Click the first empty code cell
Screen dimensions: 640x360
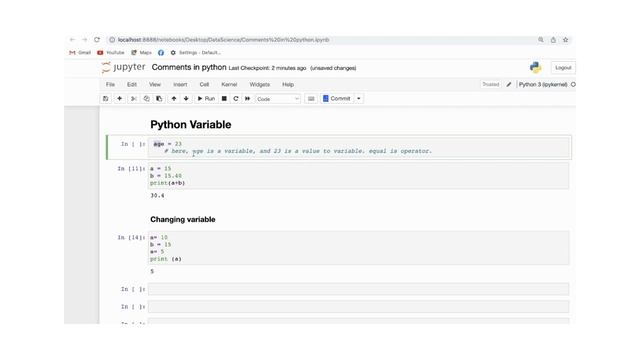point(358,289)
